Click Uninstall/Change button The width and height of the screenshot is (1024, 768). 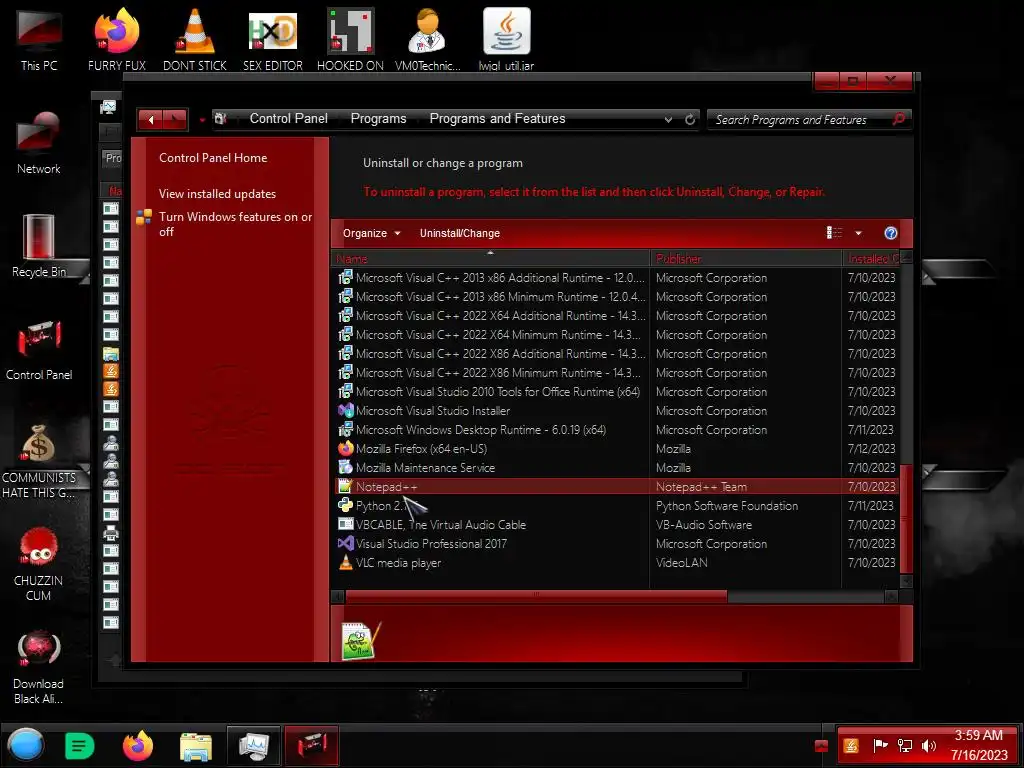coord(460,233)
